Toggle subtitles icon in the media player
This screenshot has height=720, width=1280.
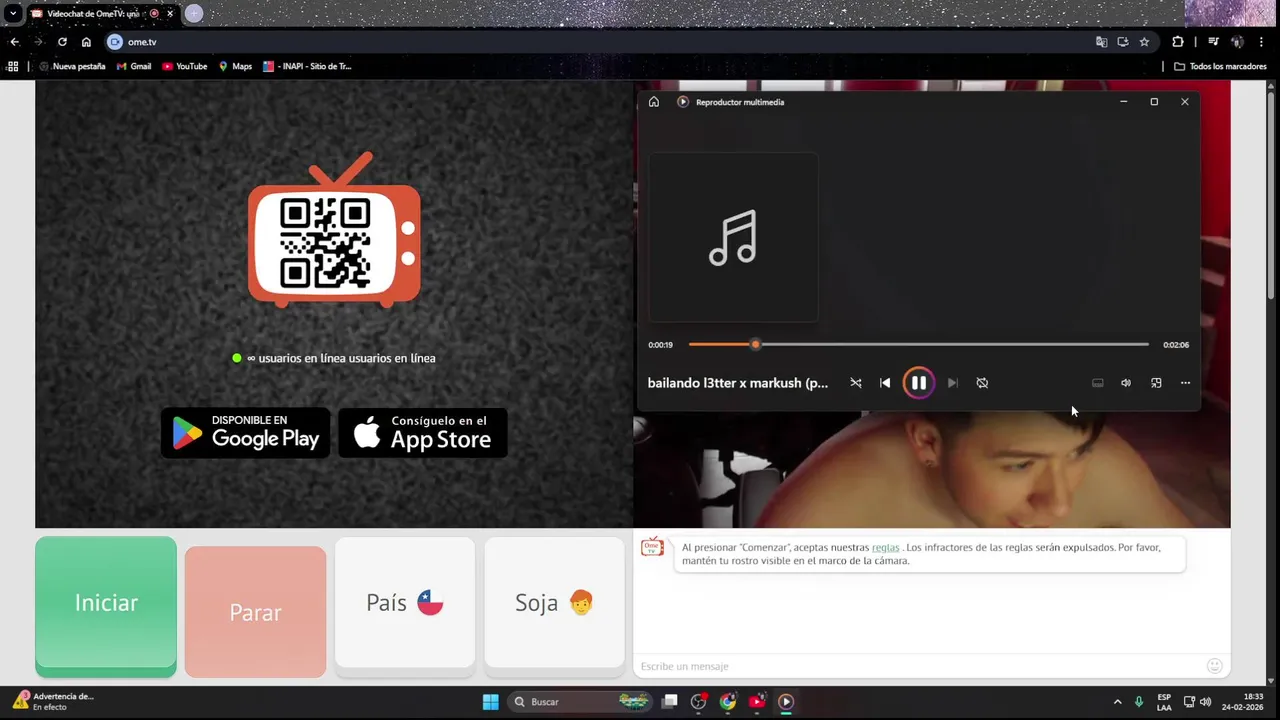click(x=1097, y=383)
